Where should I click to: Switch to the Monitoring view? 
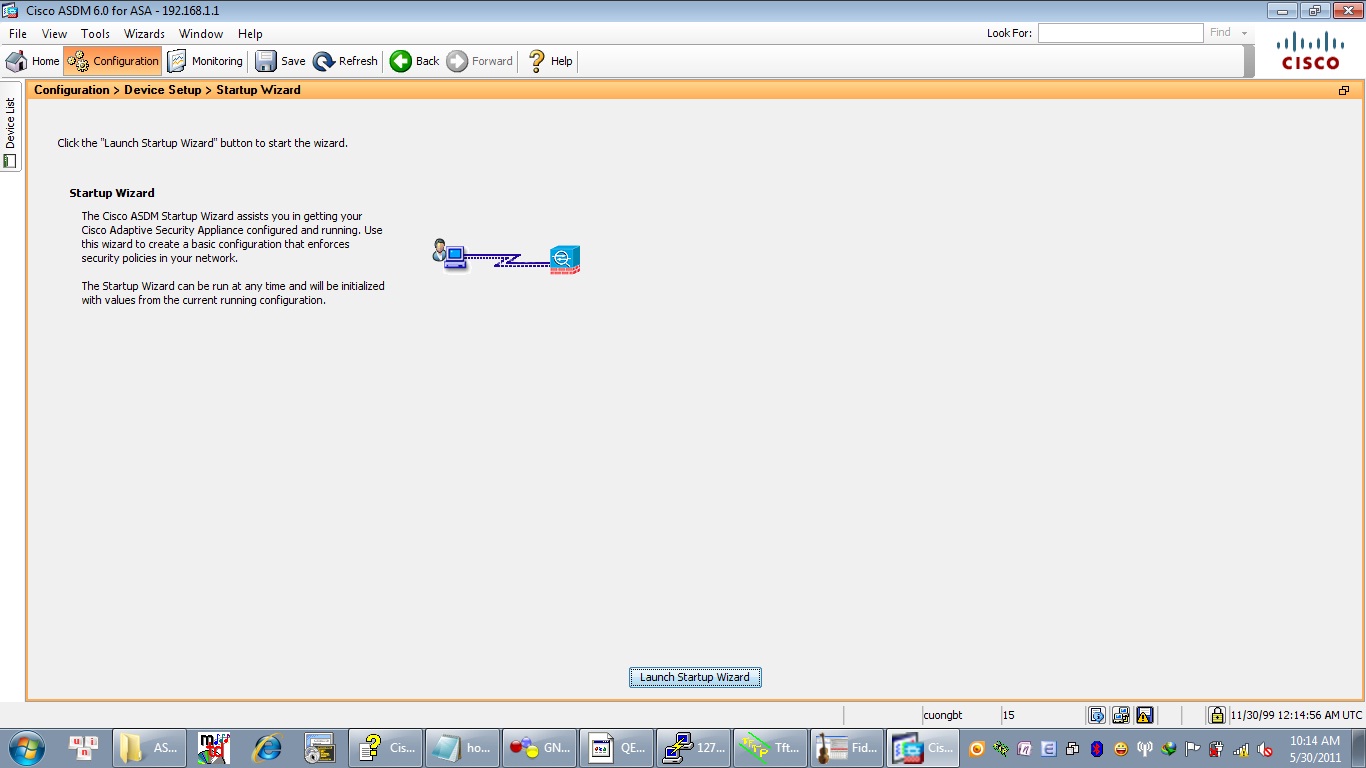(x=205, y=61)
